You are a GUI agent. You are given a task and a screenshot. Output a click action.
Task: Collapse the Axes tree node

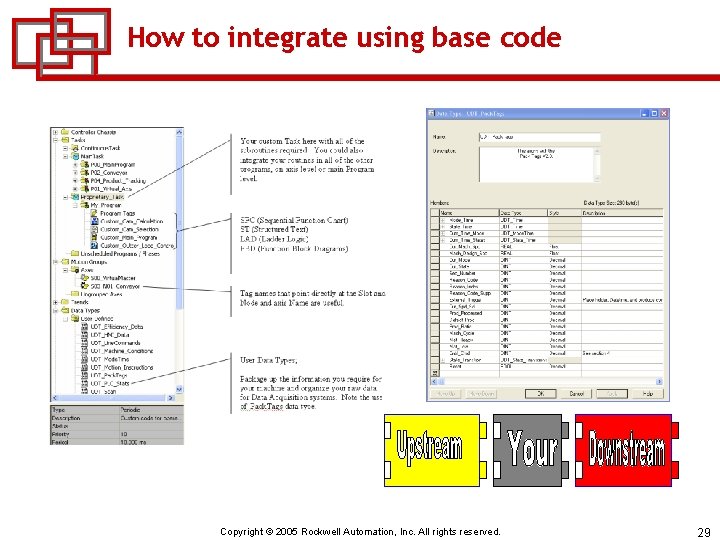(x=65, y=270)
